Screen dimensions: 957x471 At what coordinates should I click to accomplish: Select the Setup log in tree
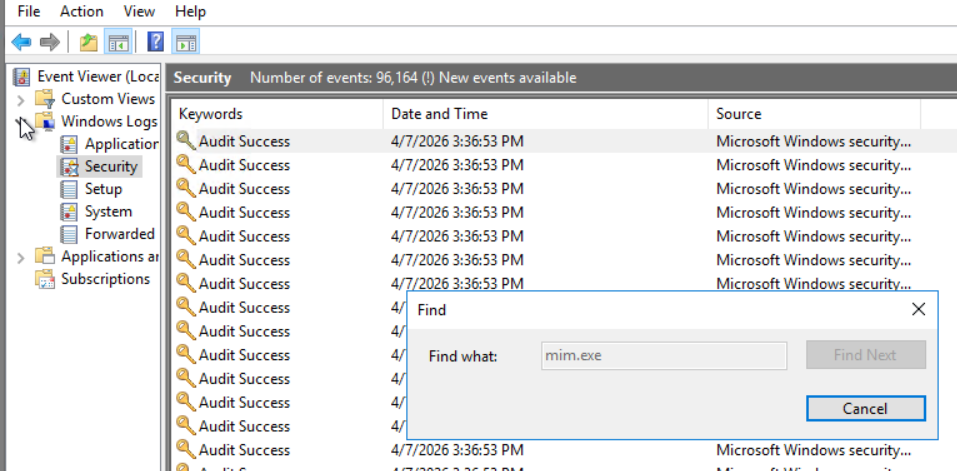coord(103,189)
